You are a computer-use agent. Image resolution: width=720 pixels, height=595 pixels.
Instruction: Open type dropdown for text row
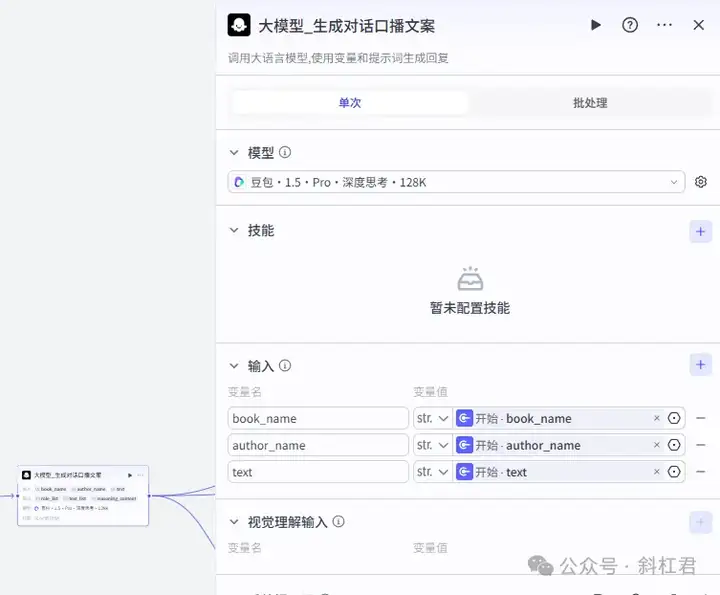tap(433, 472)
